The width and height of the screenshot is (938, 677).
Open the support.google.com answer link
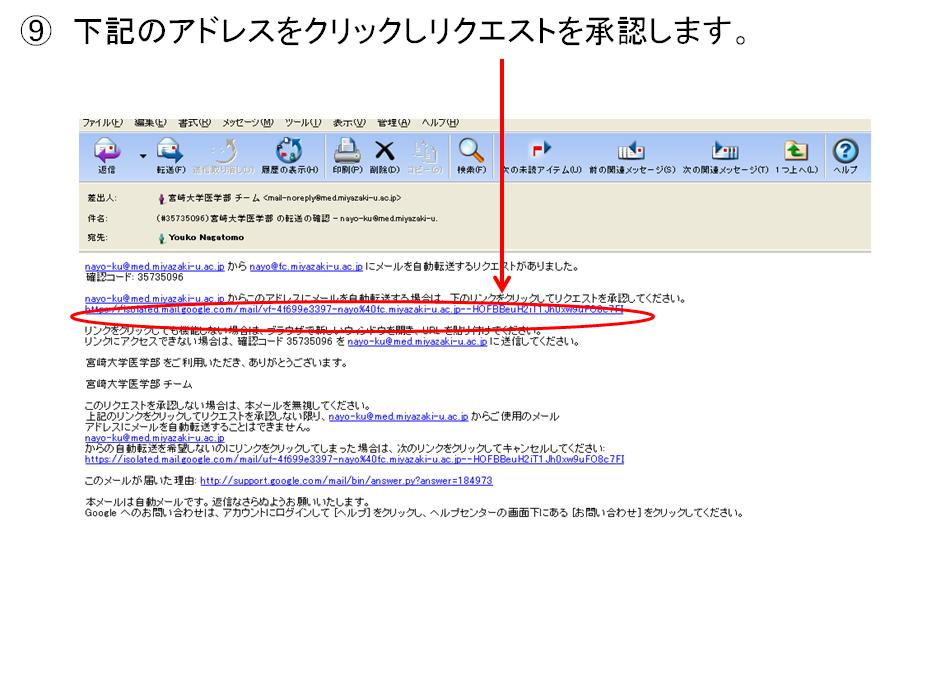click(x=346, y=480)
